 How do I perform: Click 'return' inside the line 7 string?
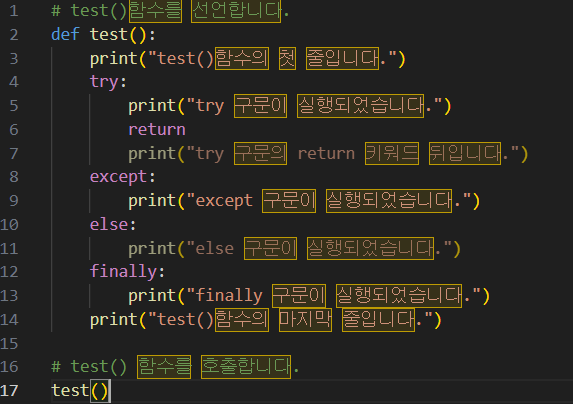pos(326,153)
